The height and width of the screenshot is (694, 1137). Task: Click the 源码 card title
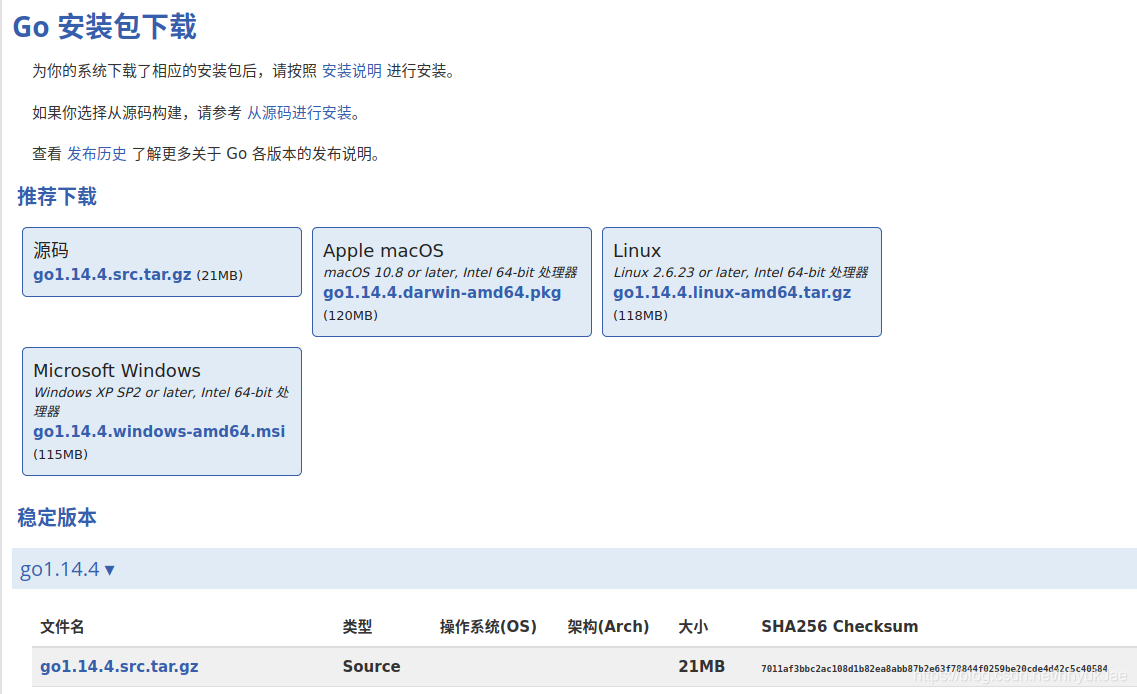pyautogui.click(x=51, y=251)
